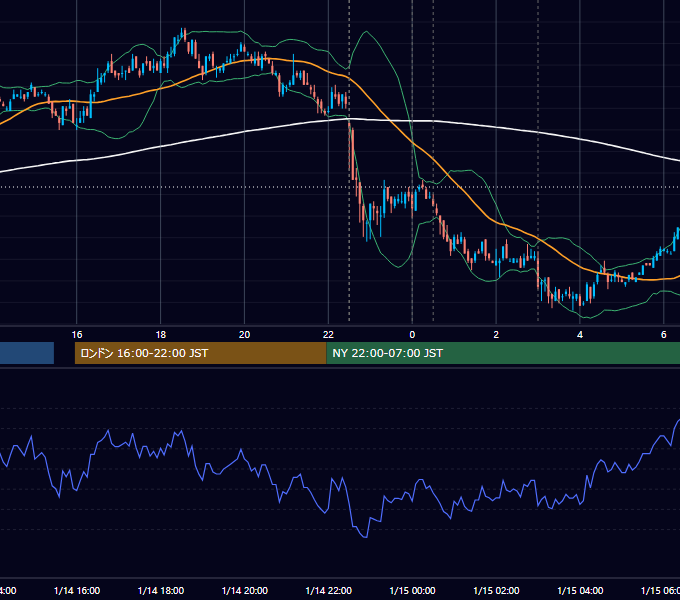Click the lowest trough of the blue oscillator line
Image resolution: width=680 pixels, height=600 pixels.
[x=365, y=537]
